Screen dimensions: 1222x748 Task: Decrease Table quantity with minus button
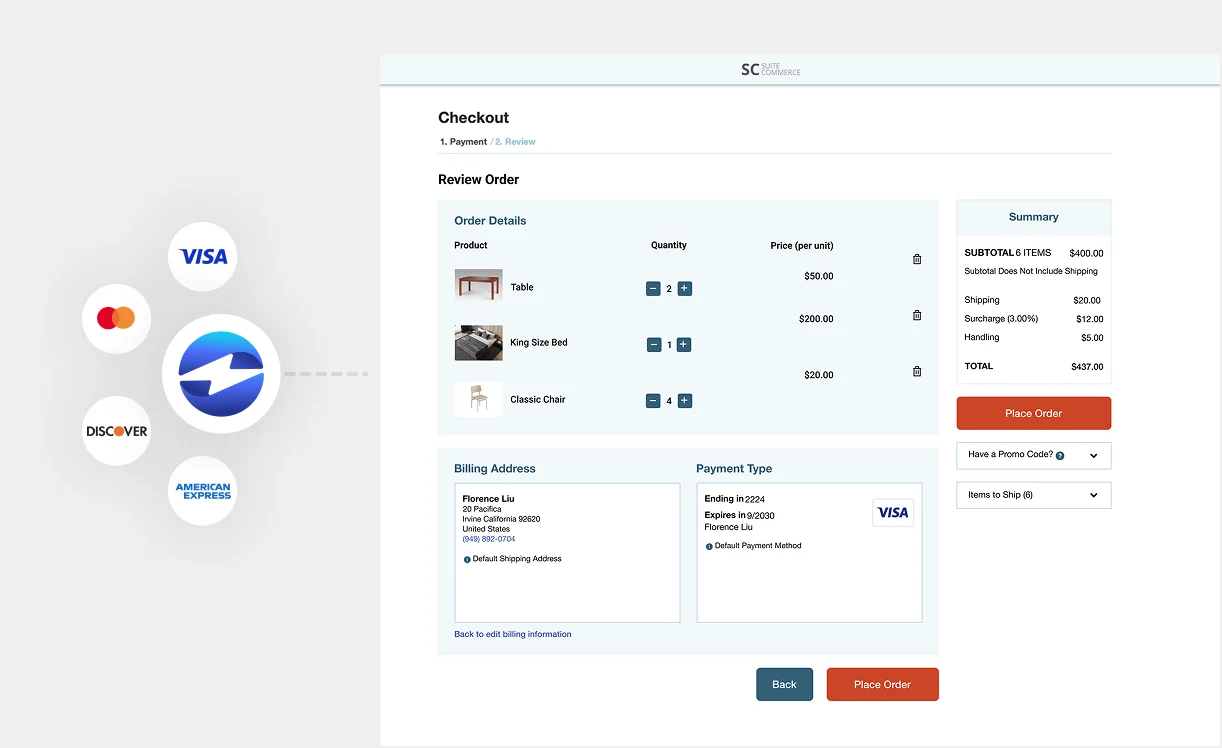[x=653, y=288]
